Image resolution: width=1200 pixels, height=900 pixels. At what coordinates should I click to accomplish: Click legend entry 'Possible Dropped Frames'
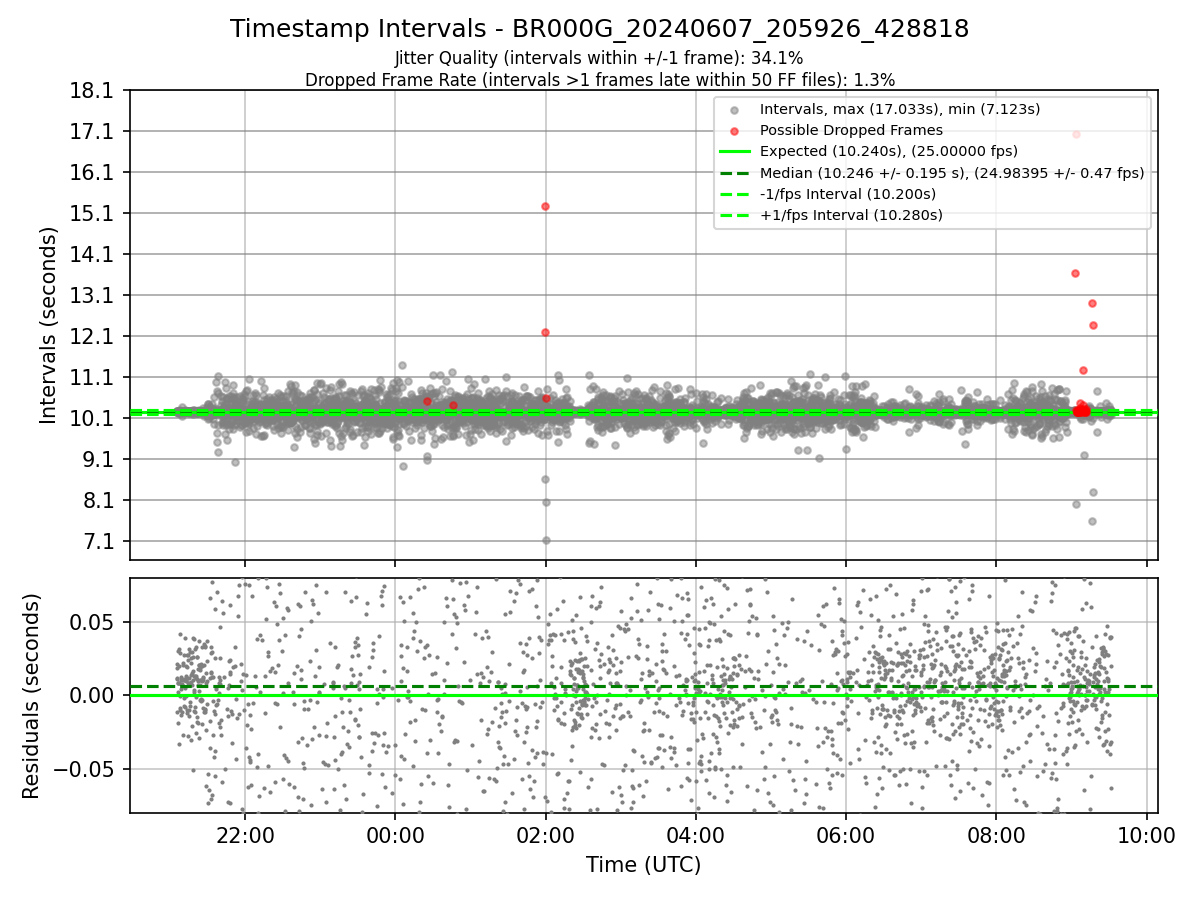pyautogui.click(x=851, y=130)
